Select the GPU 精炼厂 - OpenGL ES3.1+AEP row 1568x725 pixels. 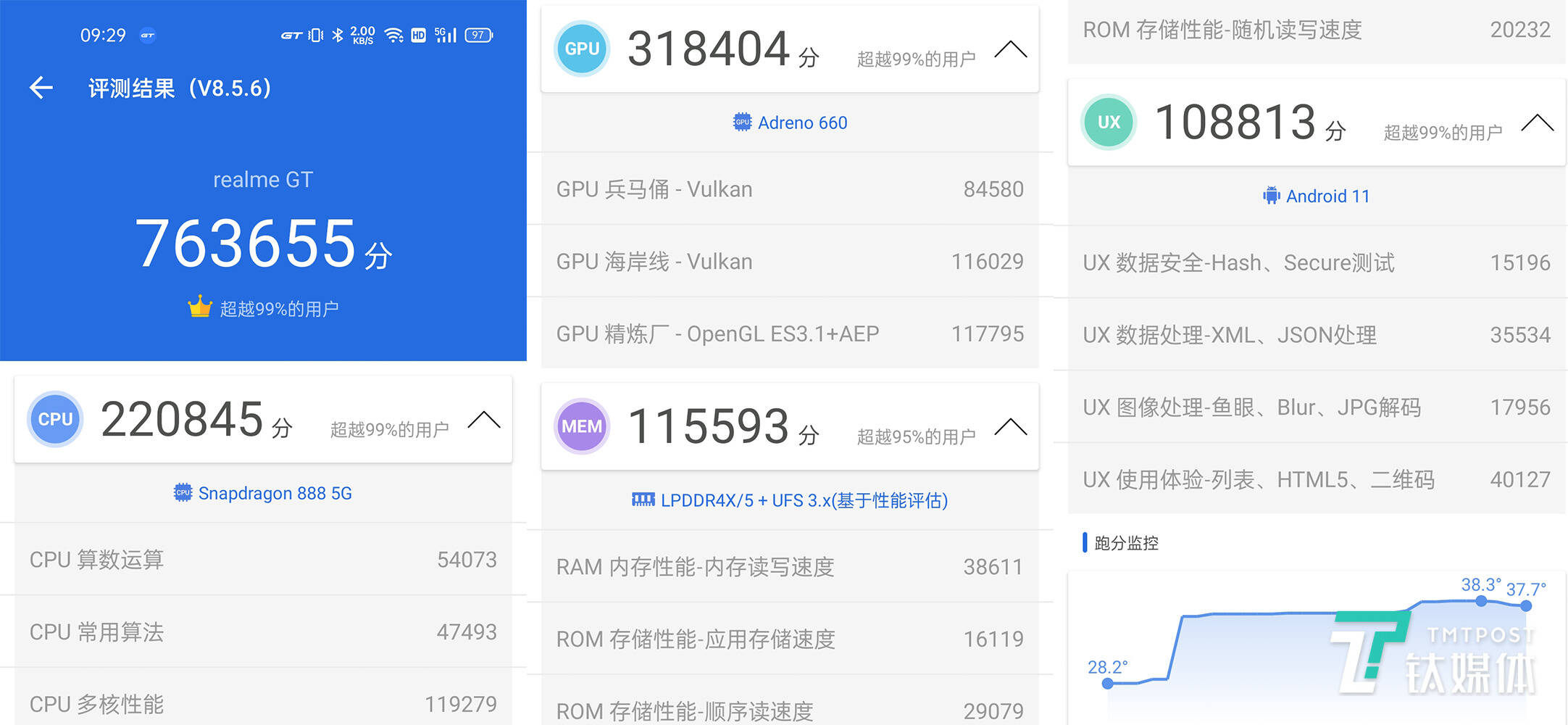(x=790, y=333)
